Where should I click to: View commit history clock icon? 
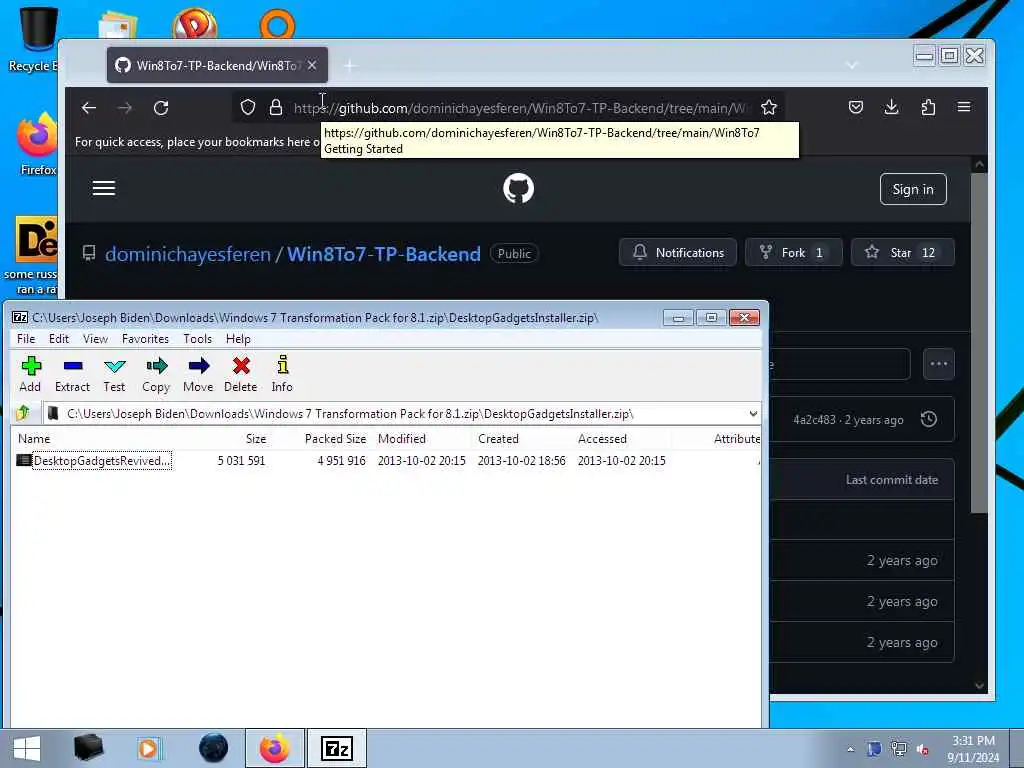pyautogui.click(x=929, y=419)
